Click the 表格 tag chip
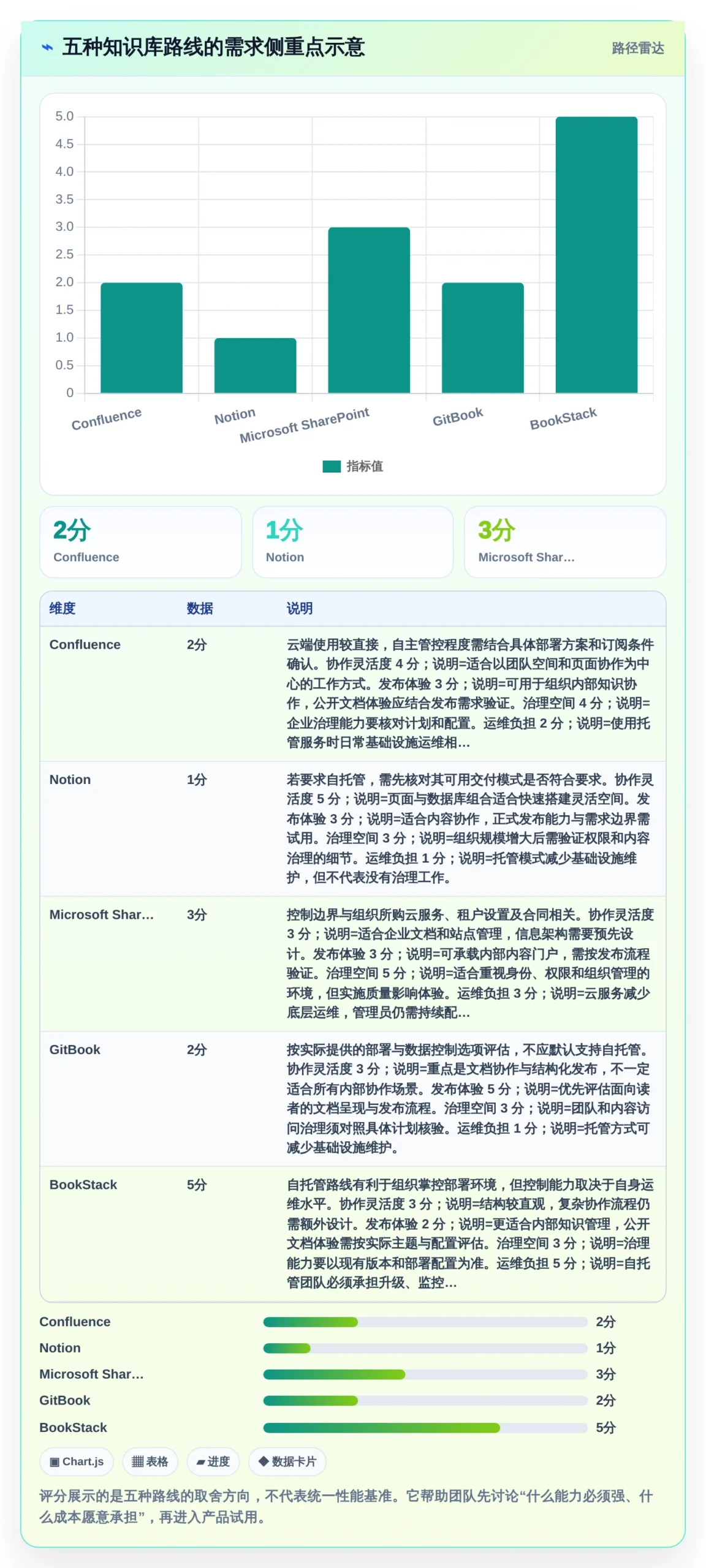The height and width of the screenshot is (1568, 706). (x=150, y=1461)
